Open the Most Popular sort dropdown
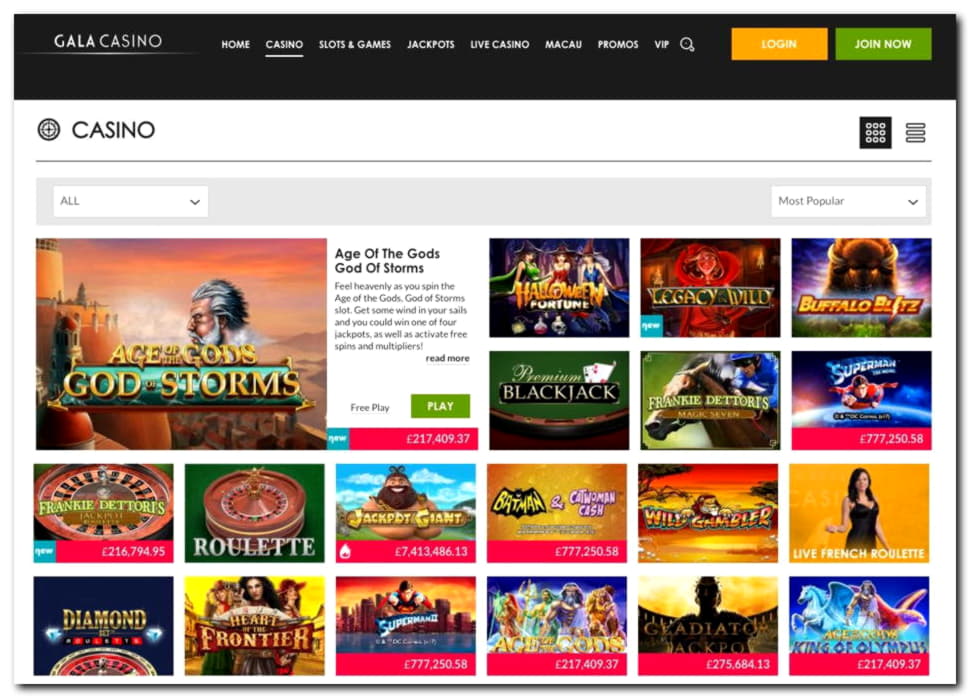The height and width of the screenshot is (698, 970). [x=848, y=201]
